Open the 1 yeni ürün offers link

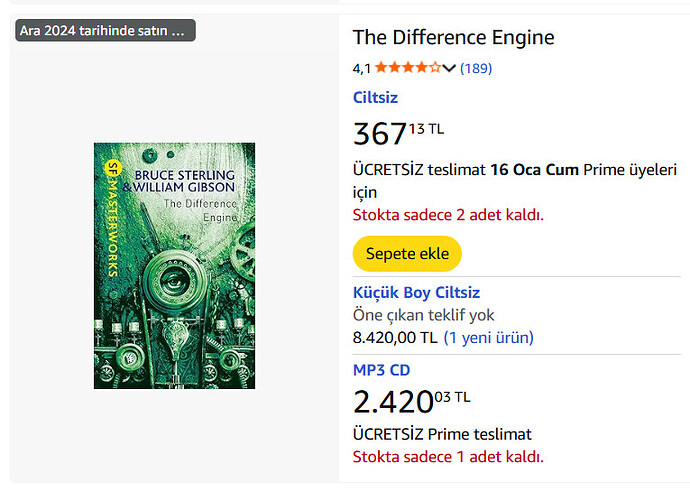tap(489, 337)
